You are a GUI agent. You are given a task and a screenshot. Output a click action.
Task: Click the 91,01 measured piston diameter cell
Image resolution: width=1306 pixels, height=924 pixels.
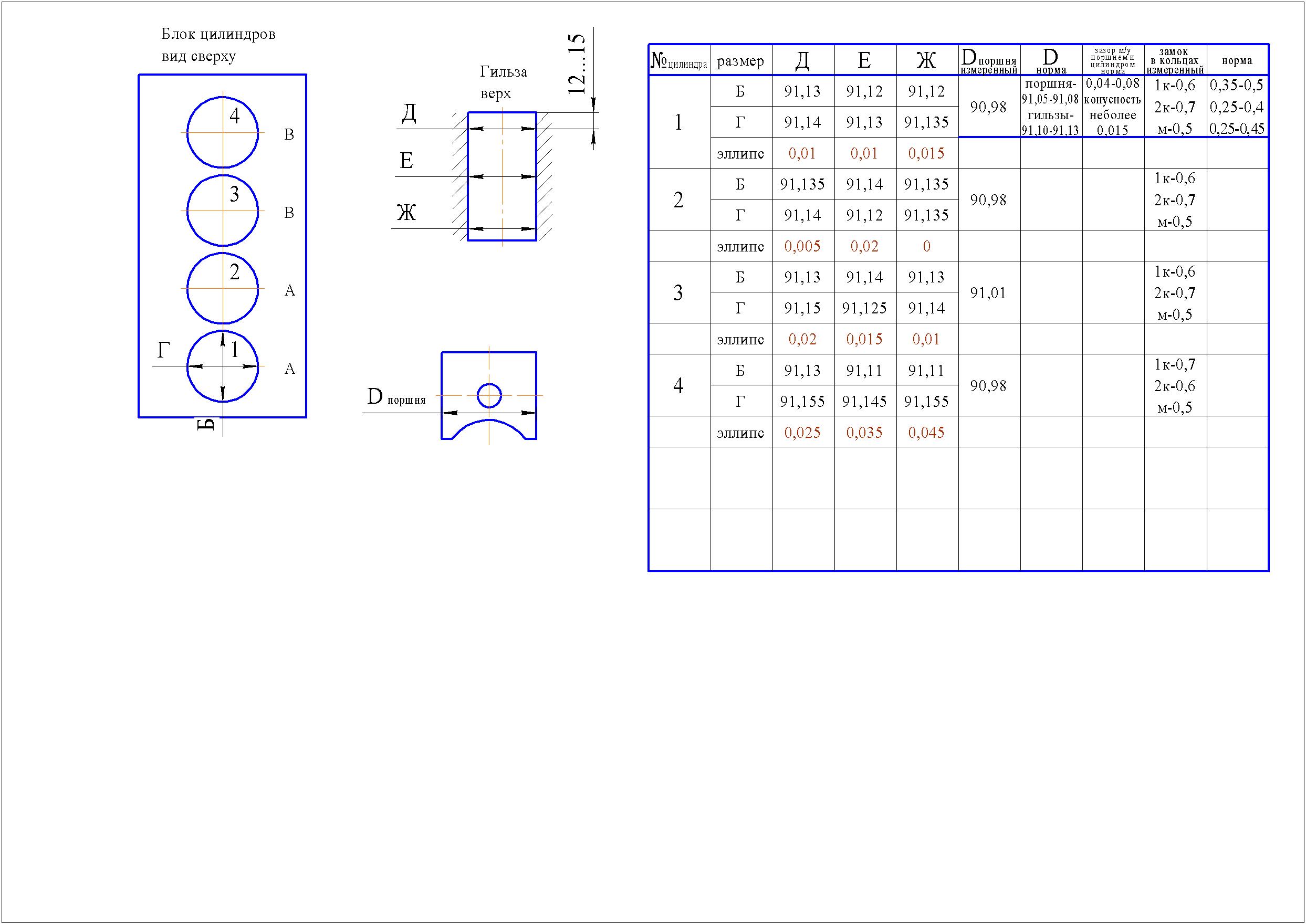(x=988, y=293)
